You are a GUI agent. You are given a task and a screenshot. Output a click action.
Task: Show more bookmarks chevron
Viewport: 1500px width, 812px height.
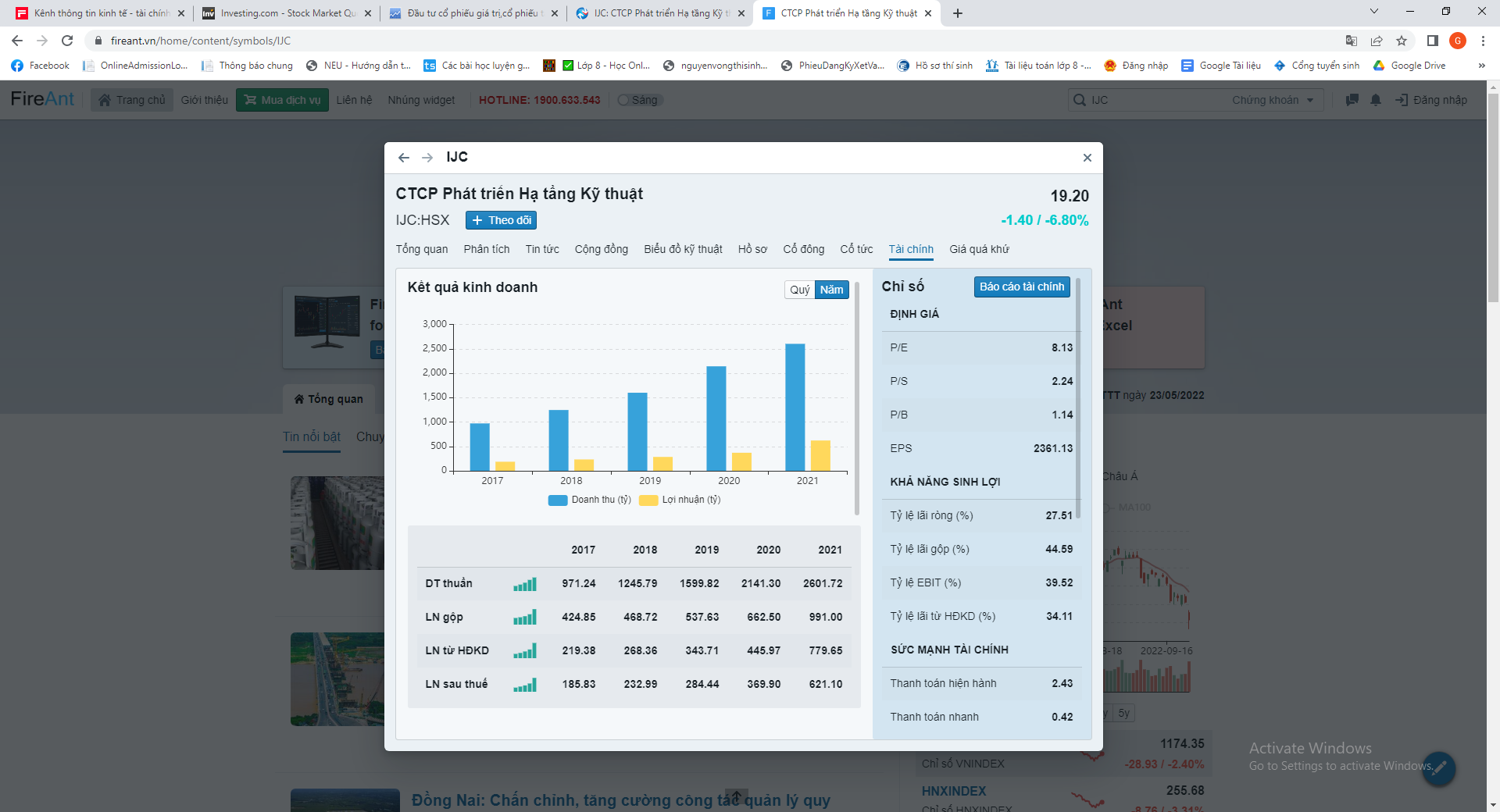[1481, 66]
